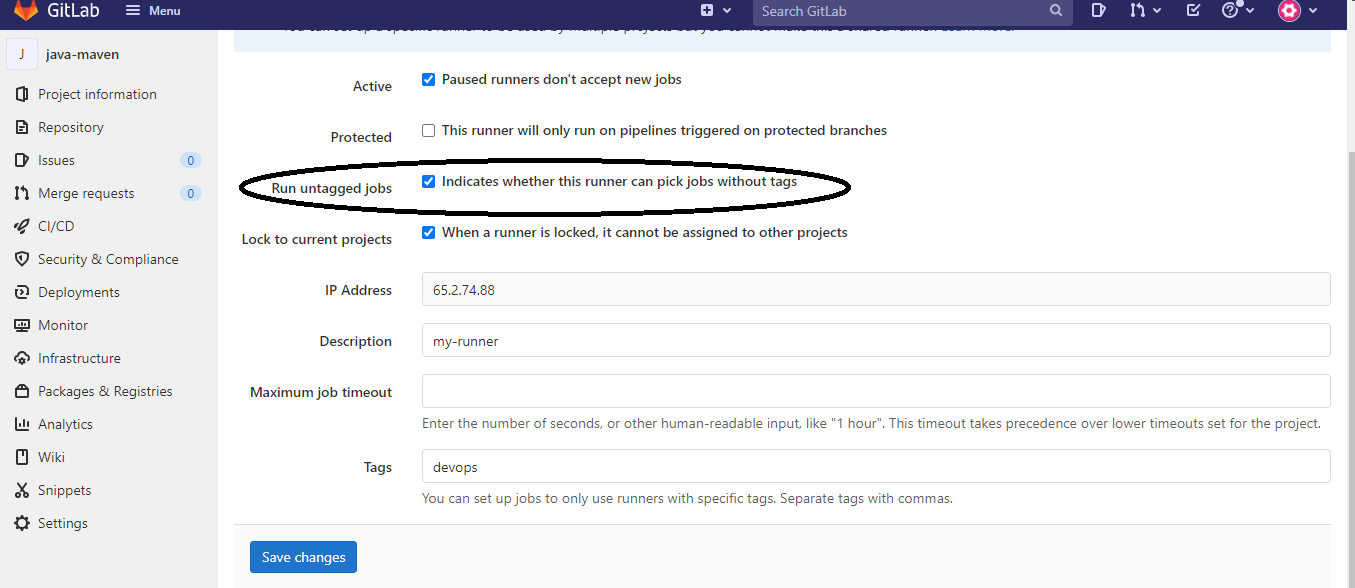
Task: Click the Issues counter badge showing zero
Action: [190, 160]
